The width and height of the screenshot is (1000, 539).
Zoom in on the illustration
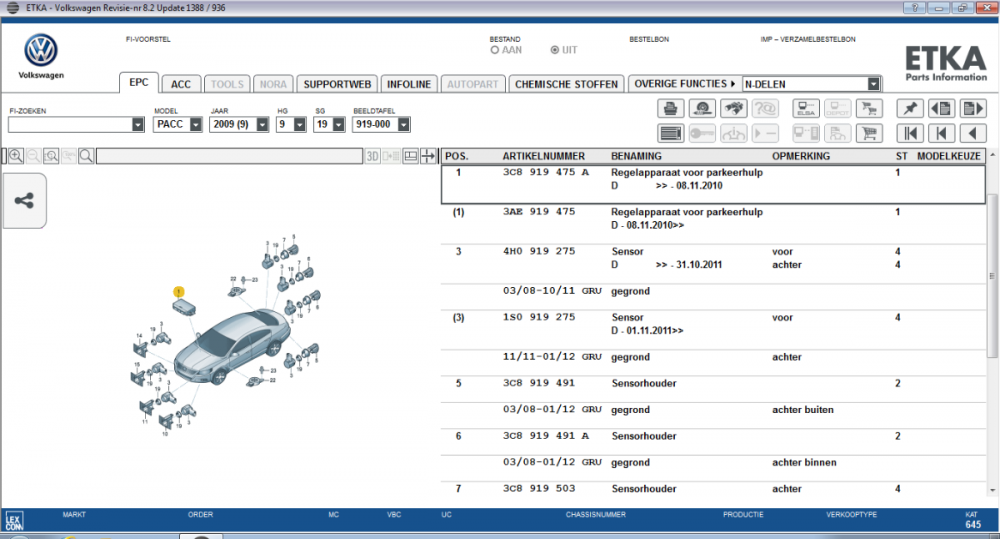click(x=16, y=156)
